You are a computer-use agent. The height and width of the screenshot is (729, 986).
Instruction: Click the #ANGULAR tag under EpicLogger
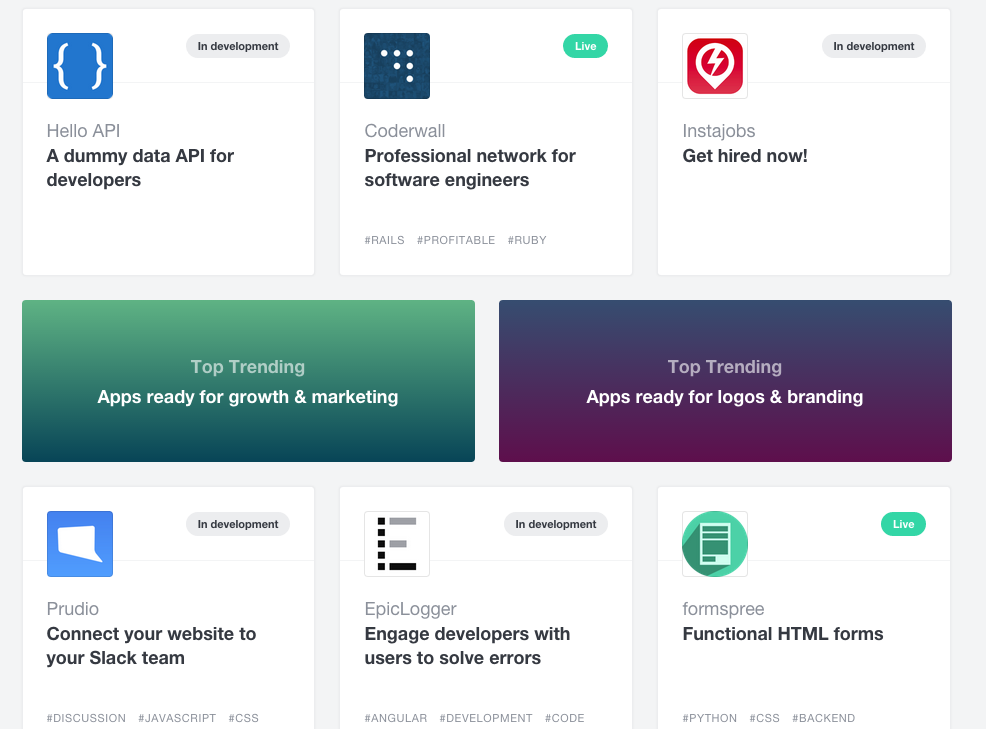pyautogui.click(x=396, y=718)
